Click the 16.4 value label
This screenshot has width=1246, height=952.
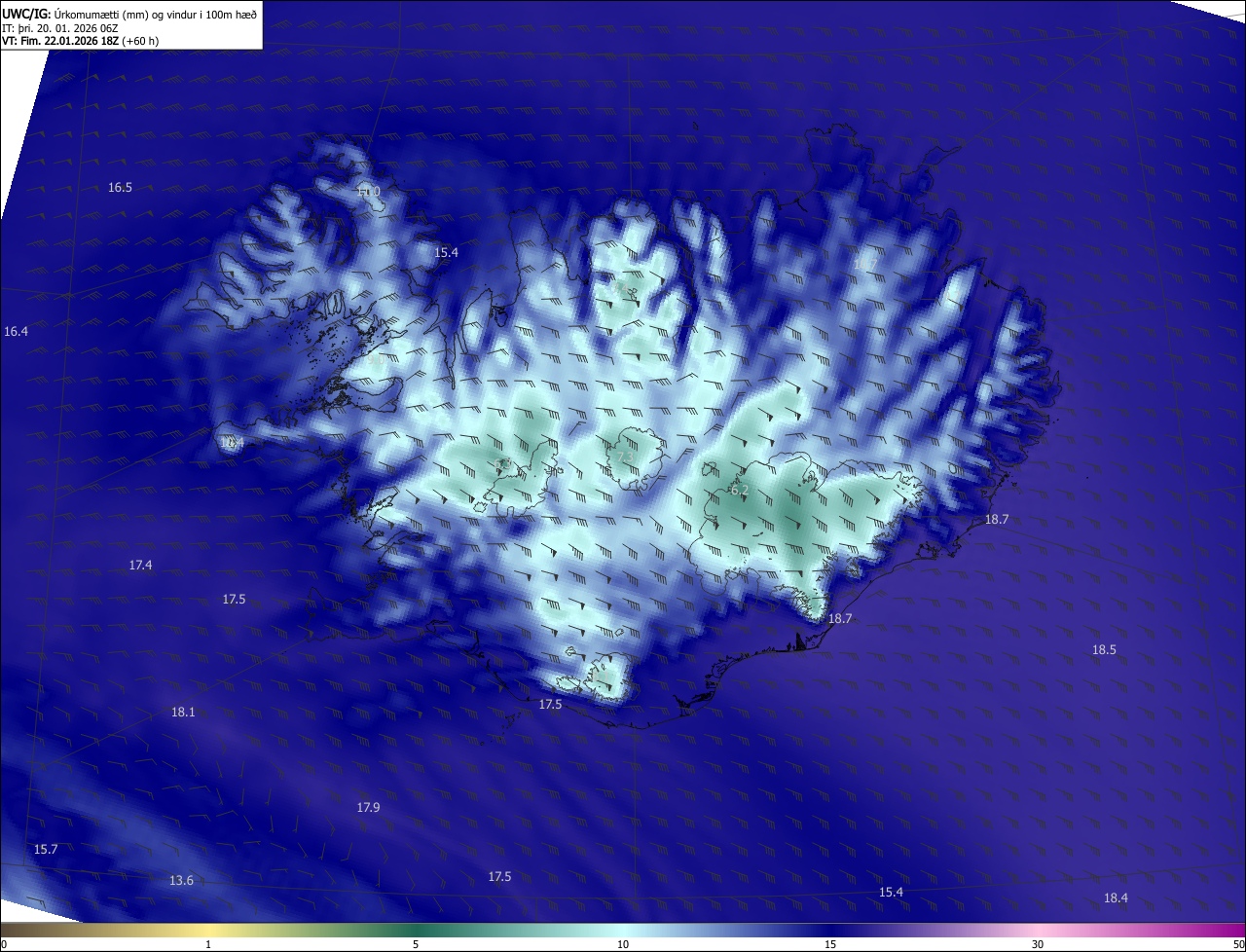pyautogui.click(x=16, y=331)
